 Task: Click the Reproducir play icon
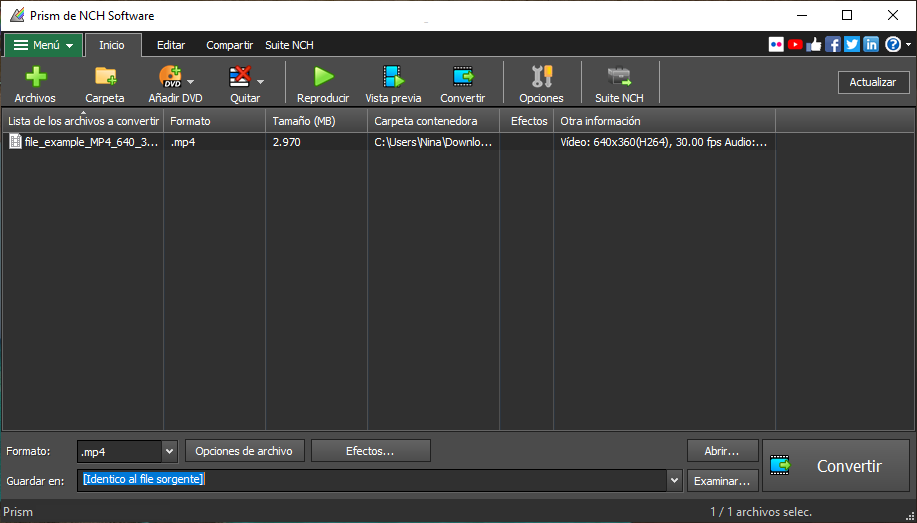click(x=323, y=77)
